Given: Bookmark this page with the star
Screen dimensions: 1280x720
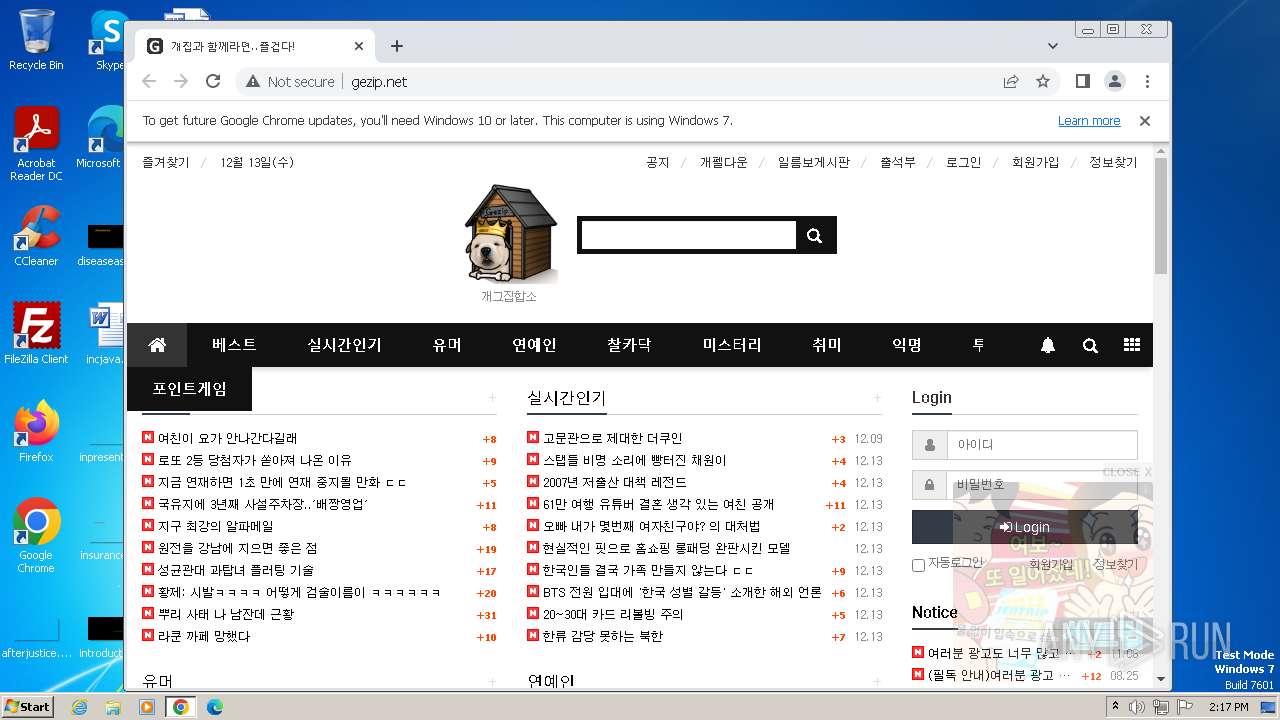Looking at the screenshot, I should coord(1043,81).
